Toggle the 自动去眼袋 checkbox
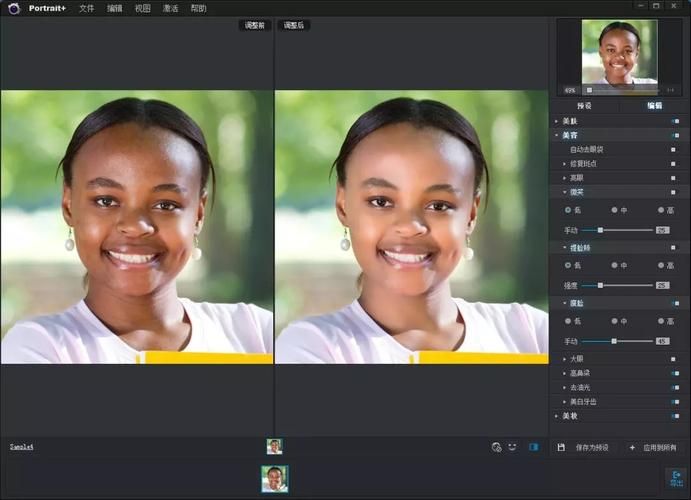691x500 pixels. click(x=673, y=149)
